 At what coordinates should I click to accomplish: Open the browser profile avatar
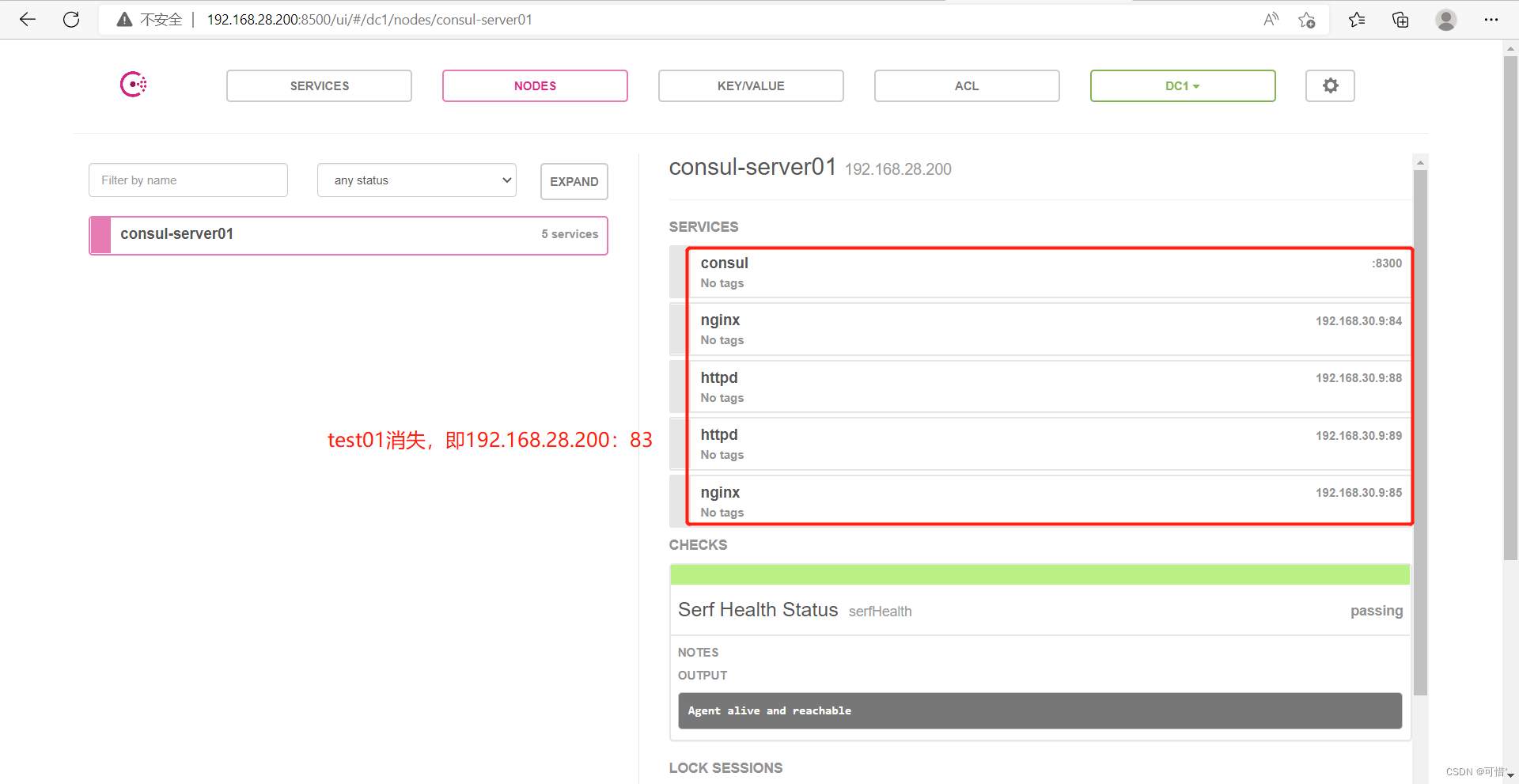pyautogui.click(x=1446, y=20)
